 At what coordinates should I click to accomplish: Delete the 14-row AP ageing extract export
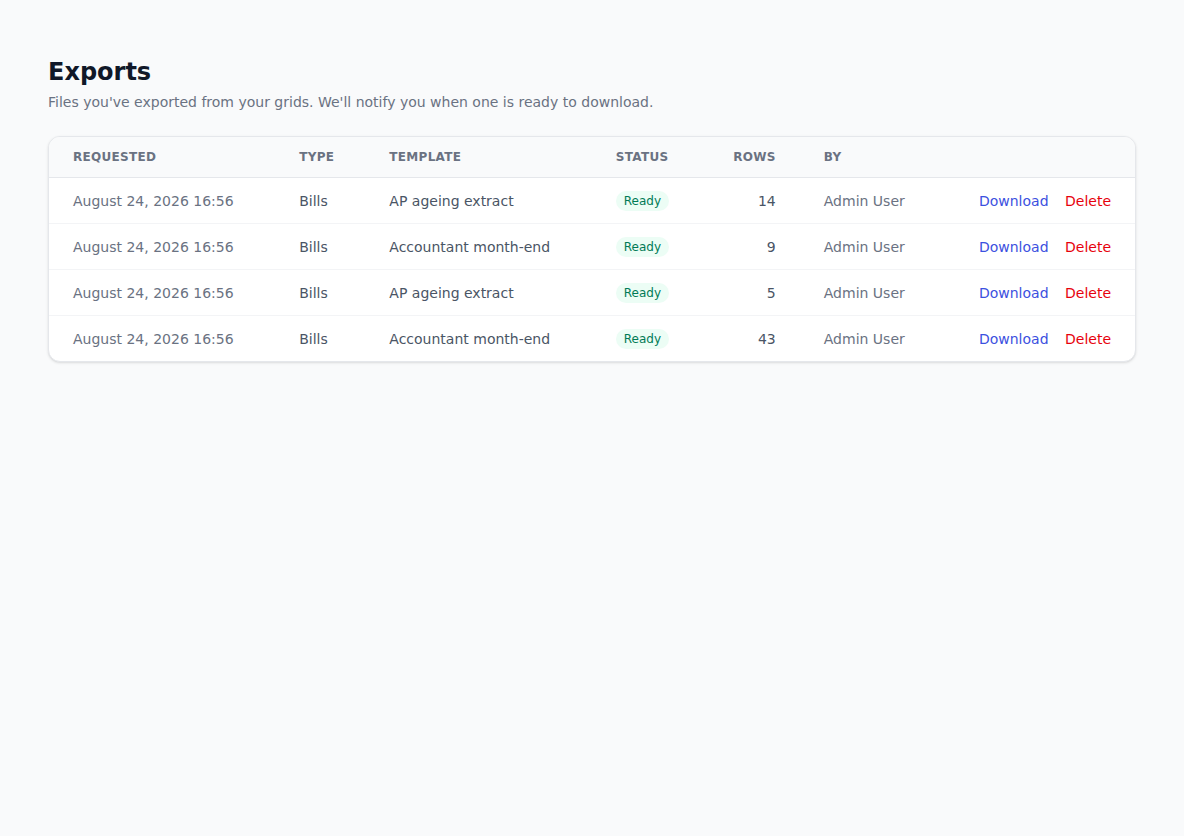(x=1087, y=201)
